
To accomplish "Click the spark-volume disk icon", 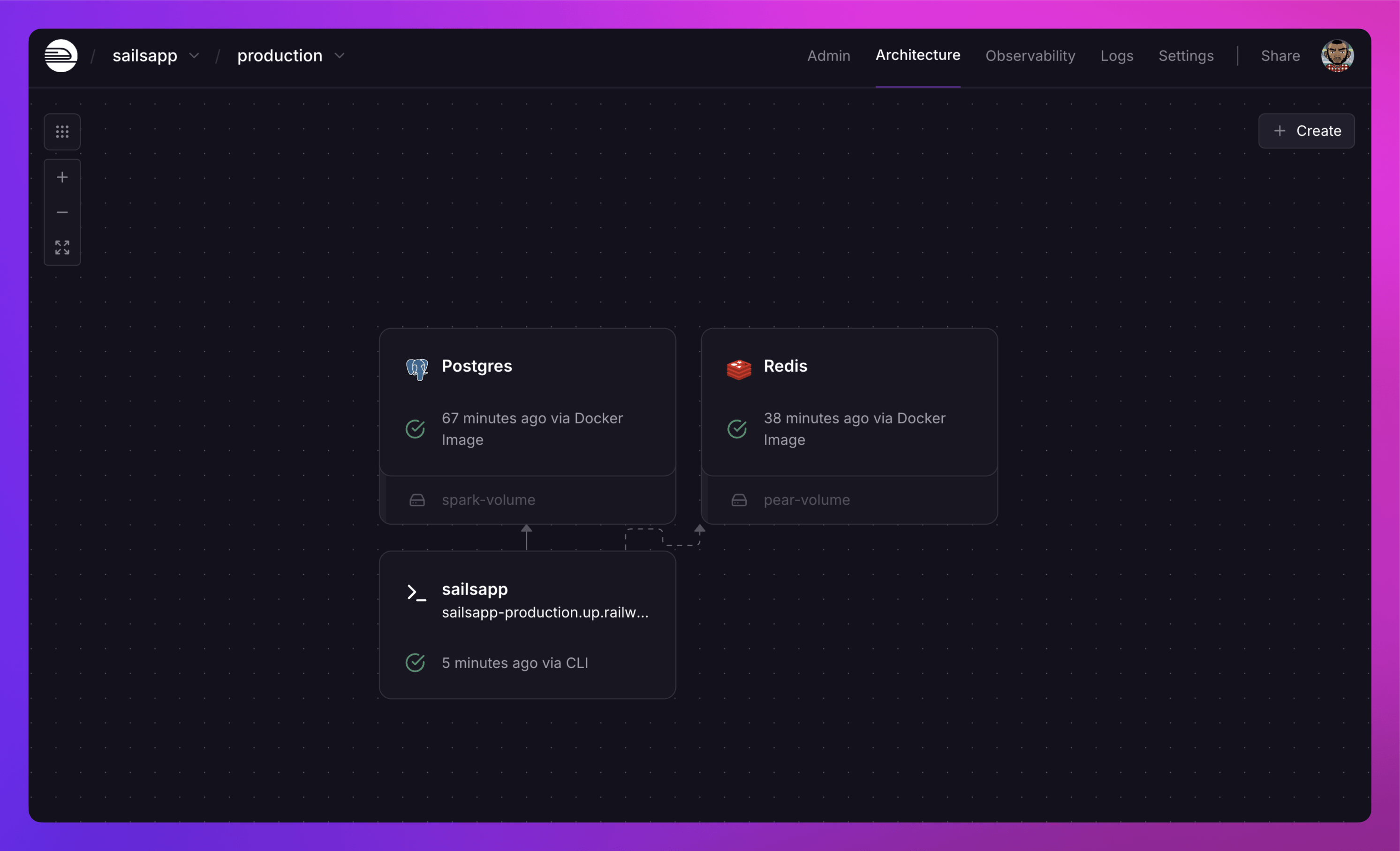I will 417,500.
